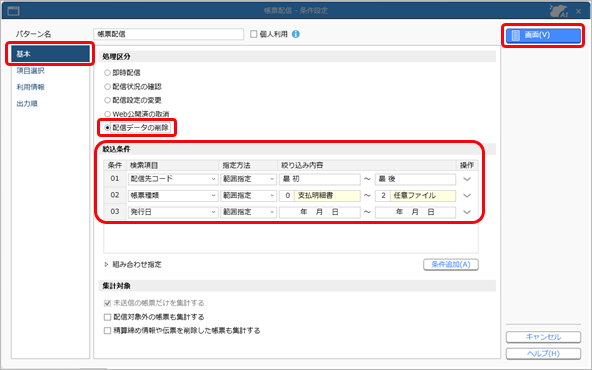Switch to the 利用情報 tab
Image resolution: width=592 pixels, height=370 pixels.
(x=31, y=87)
